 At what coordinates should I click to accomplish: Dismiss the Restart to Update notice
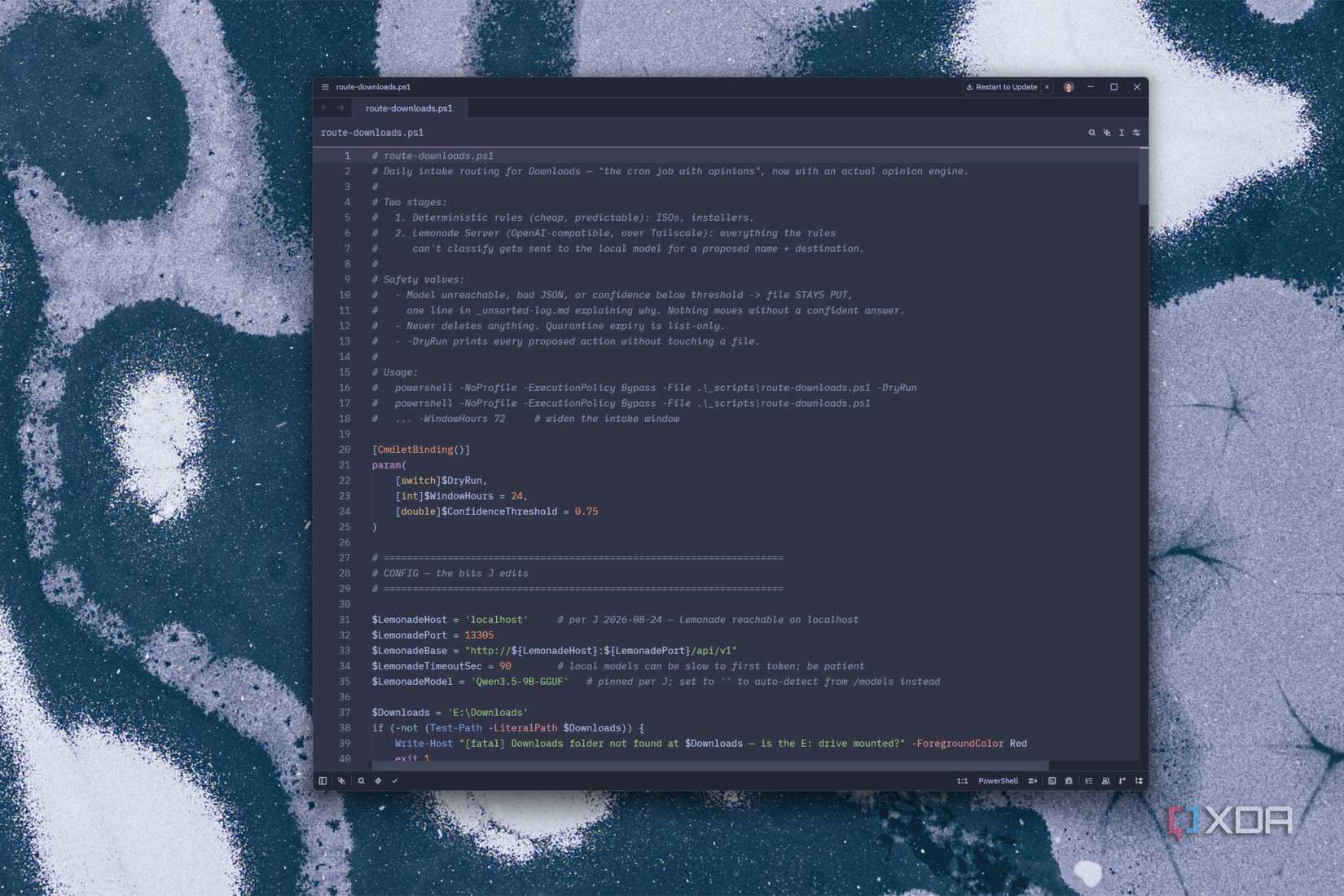1047,87
